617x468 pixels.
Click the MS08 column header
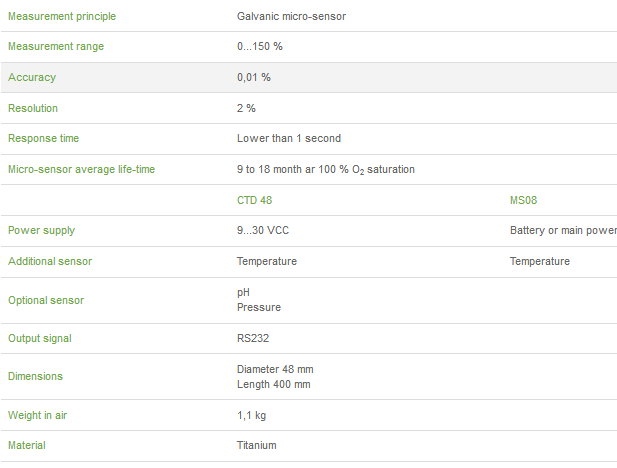(x=524, y=200)
